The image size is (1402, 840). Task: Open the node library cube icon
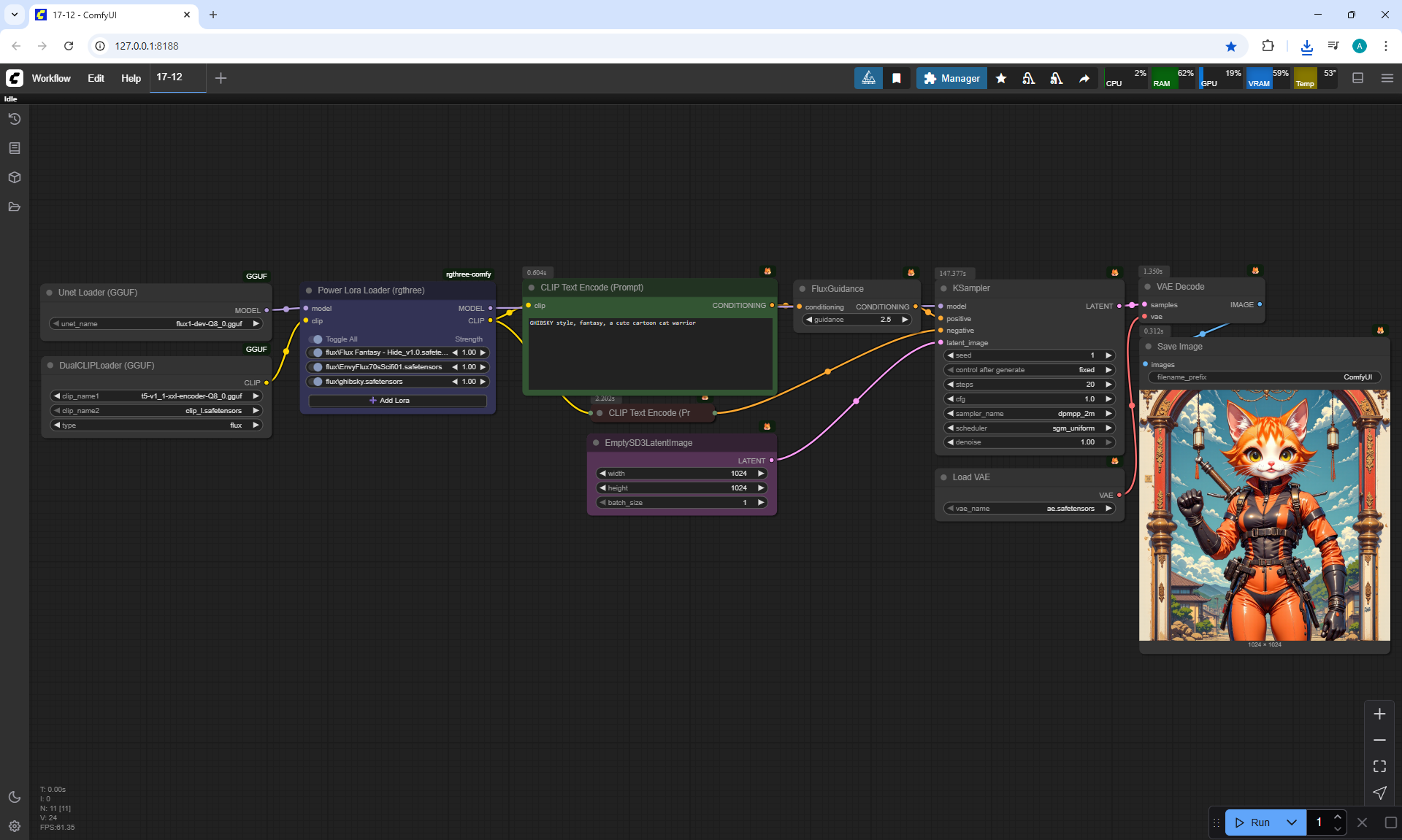pyautogui.click(x=15, y=177)
